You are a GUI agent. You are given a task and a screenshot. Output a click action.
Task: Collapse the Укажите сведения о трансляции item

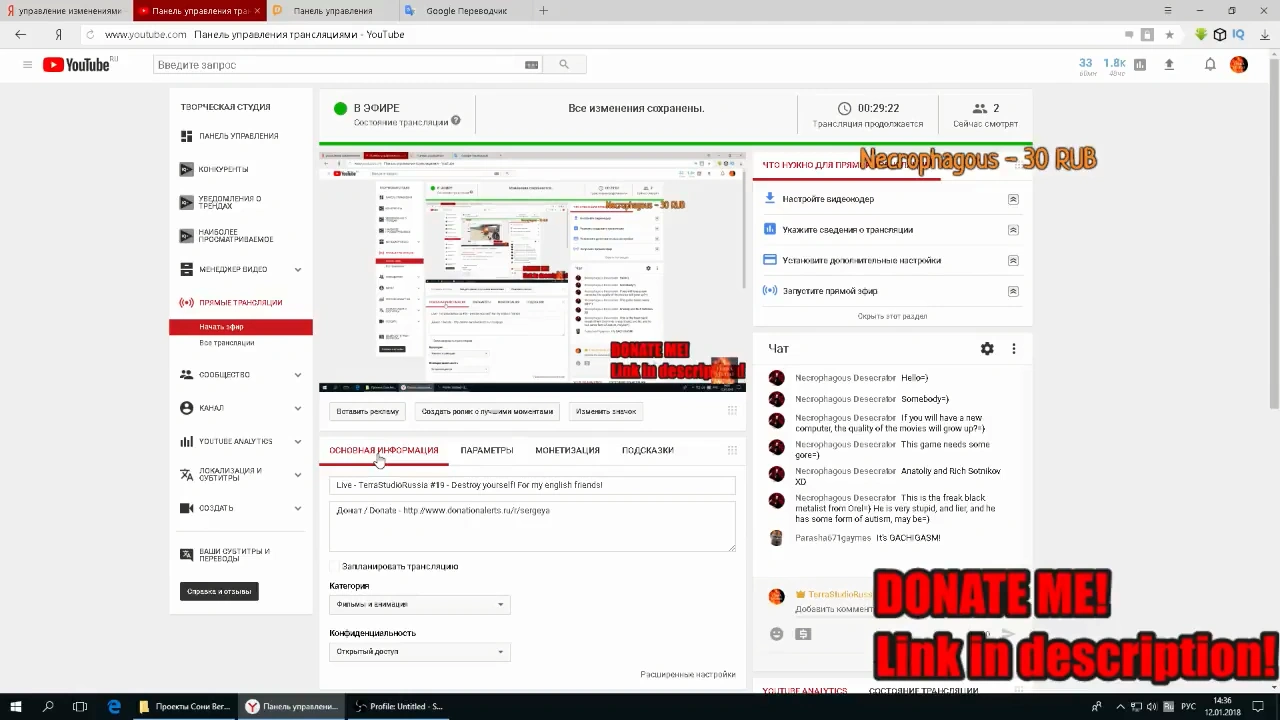click(x=1013, y=230)
